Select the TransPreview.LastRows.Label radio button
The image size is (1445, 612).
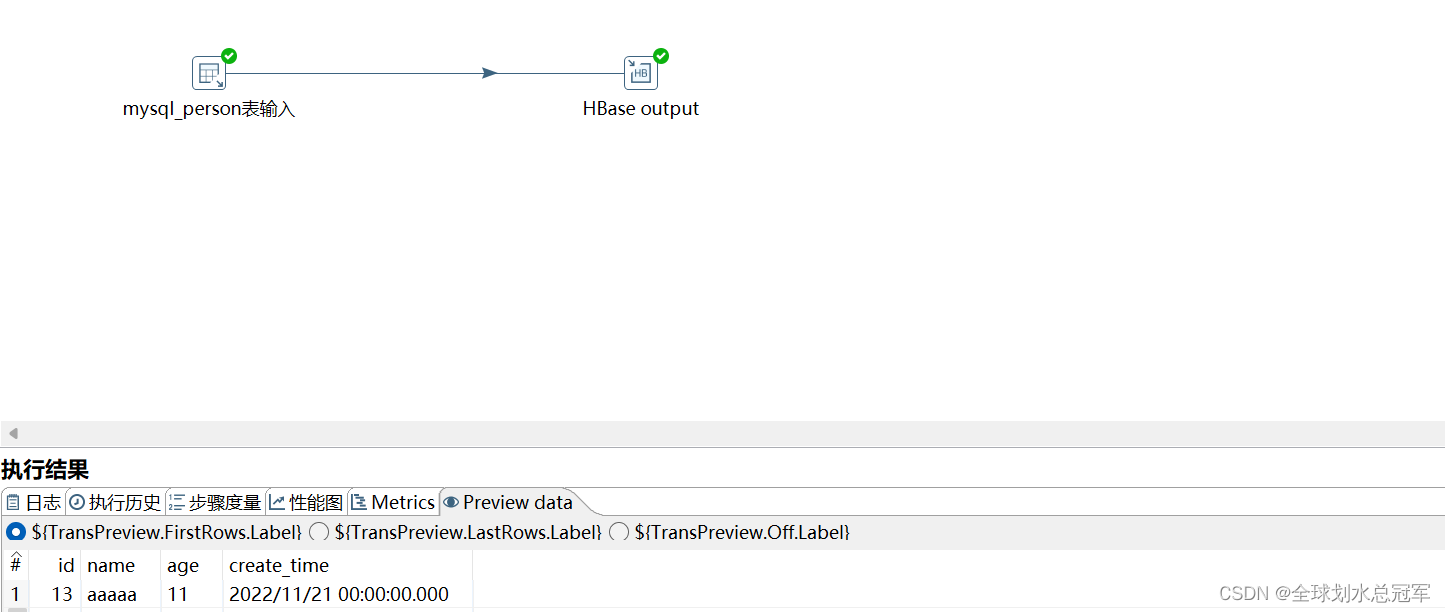[319, 532]
